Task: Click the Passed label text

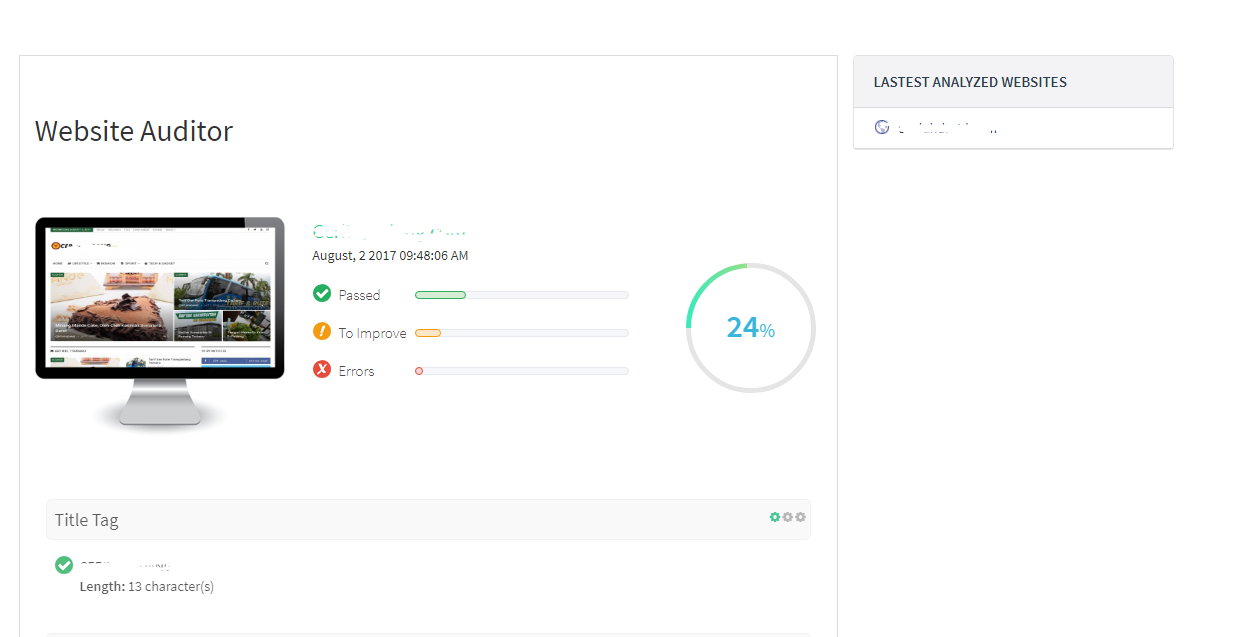Action: (359, 295)
